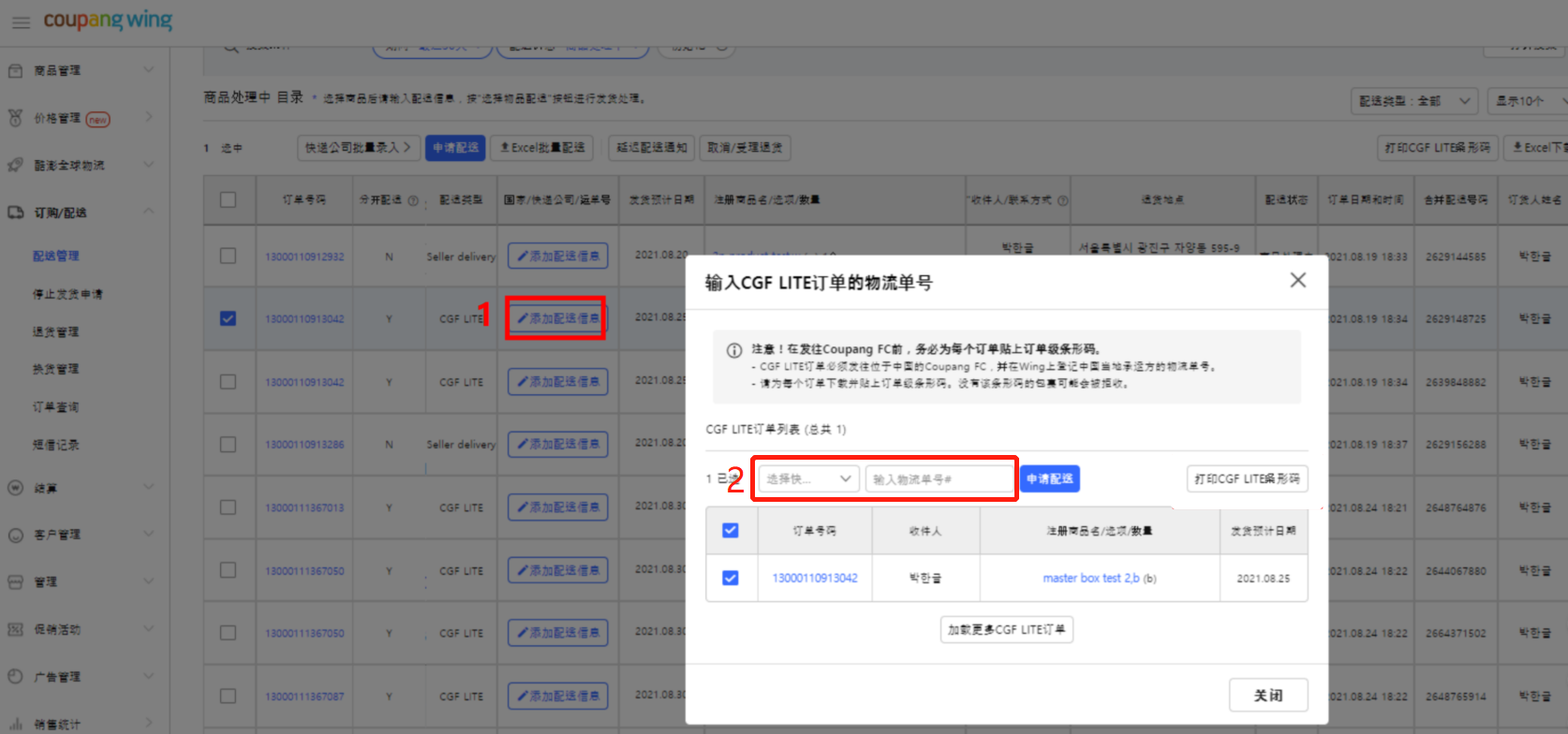
Task: Click the 结算 won-coin icon
Action: point(15,488)
